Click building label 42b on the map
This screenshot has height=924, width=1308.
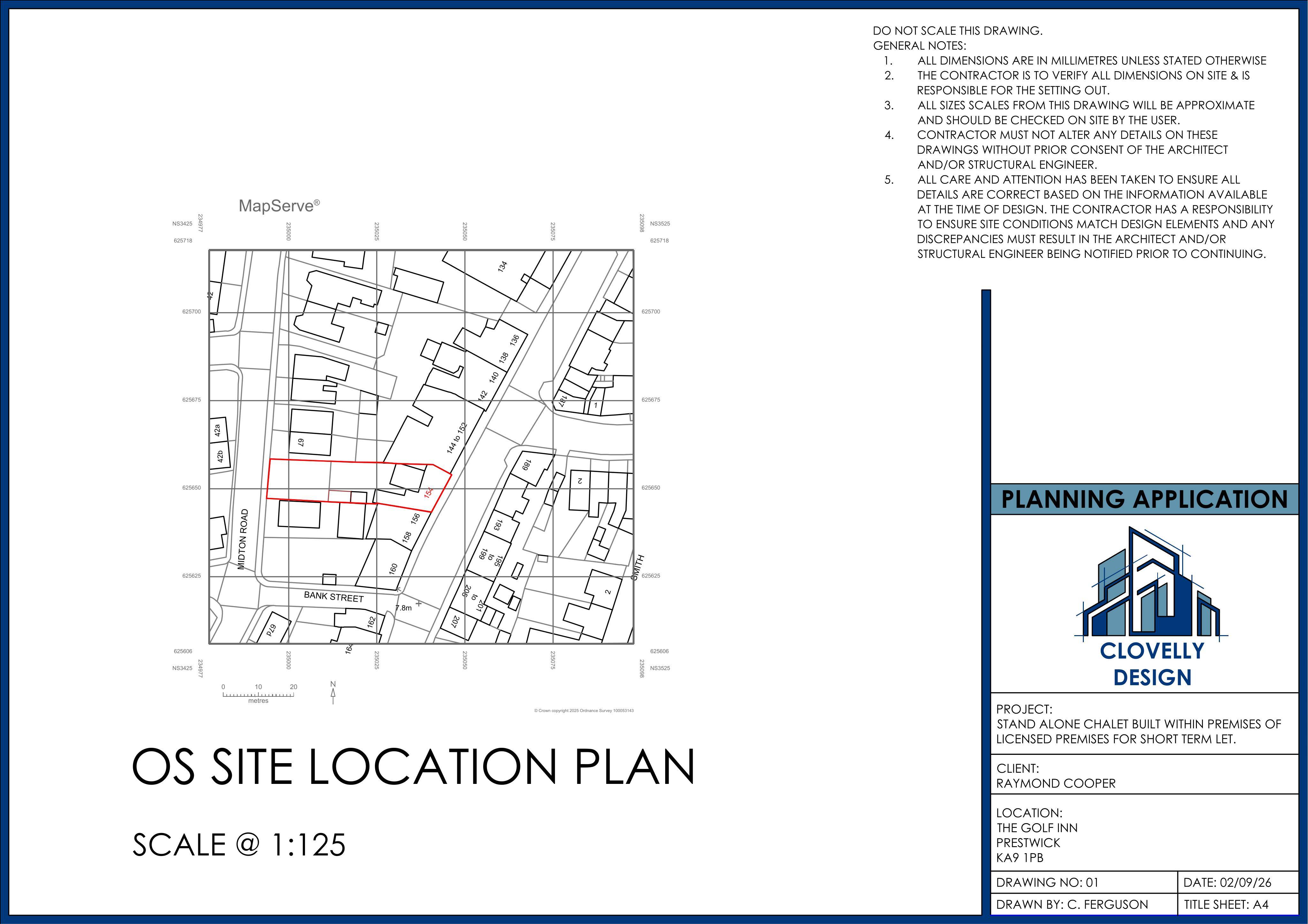(x=220, y=457)
